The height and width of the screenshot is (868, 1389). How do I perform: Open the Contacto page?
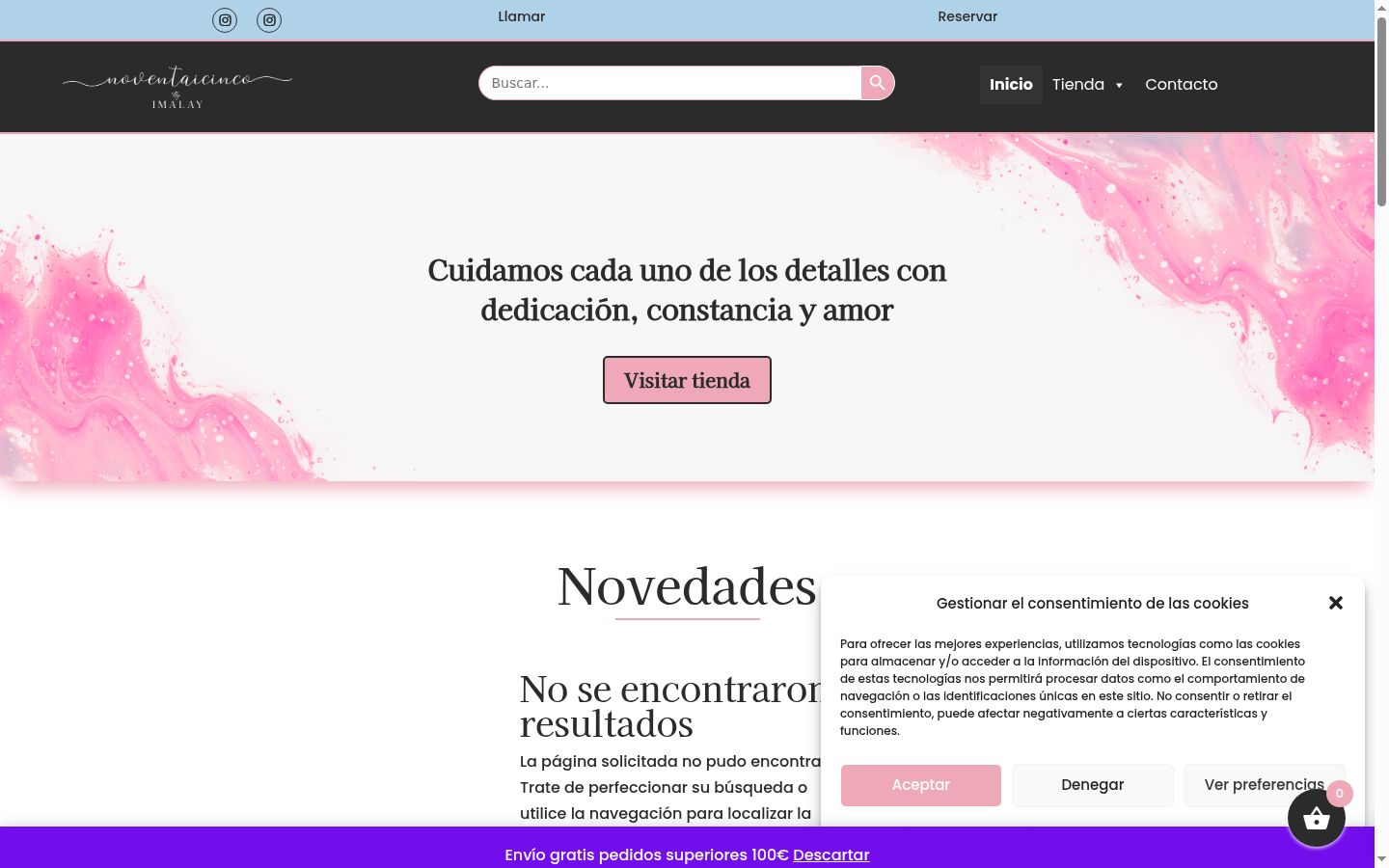pos(1182,85)
